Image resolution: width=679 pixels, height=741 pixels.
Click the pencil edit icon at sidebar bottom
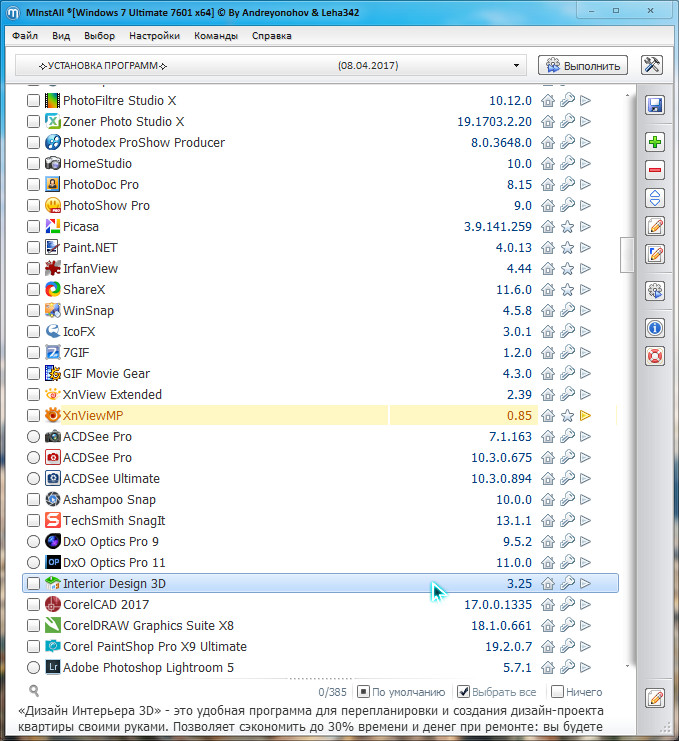point(655,698)
